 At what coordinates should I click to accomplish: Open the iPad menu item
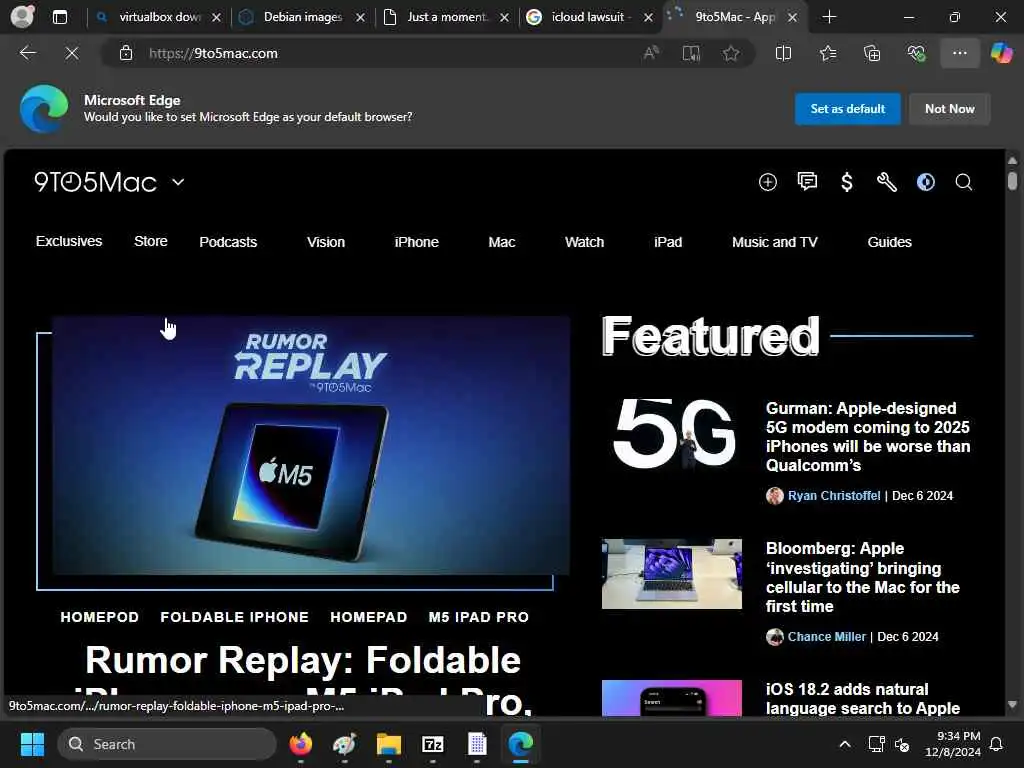point(668,242)
